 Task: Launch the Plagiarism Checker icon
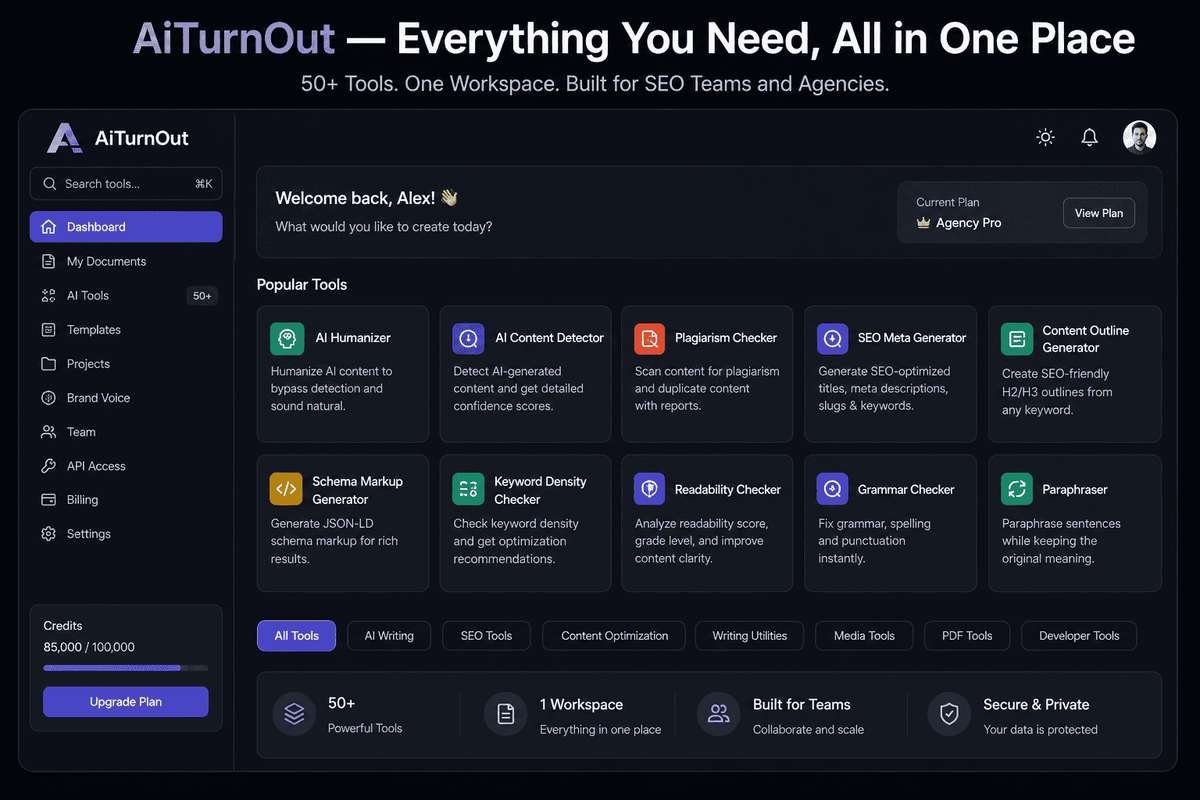point(650,338)
